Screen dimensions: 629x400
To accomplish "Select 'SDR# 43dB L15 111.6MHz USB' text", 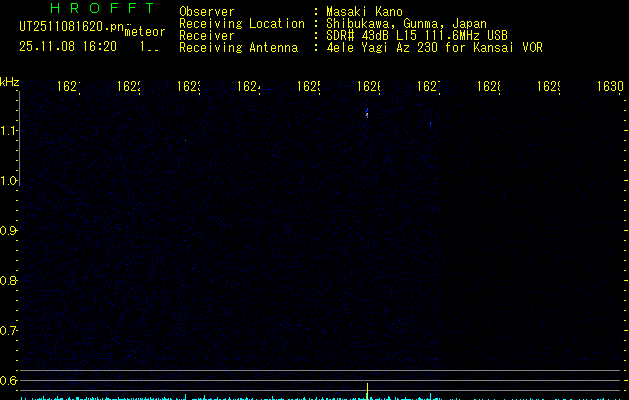I will (x=417, y=35).
